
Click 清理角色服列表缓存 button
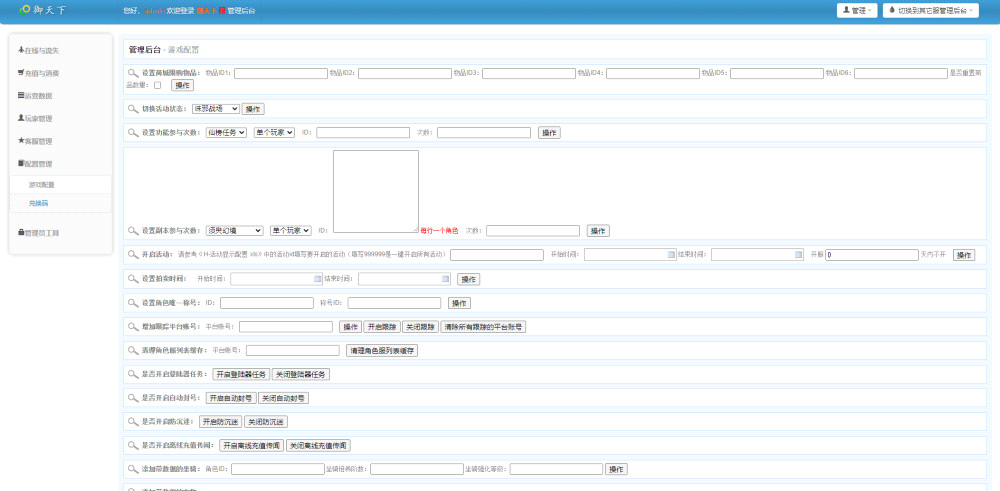click(x=382, y=351)
